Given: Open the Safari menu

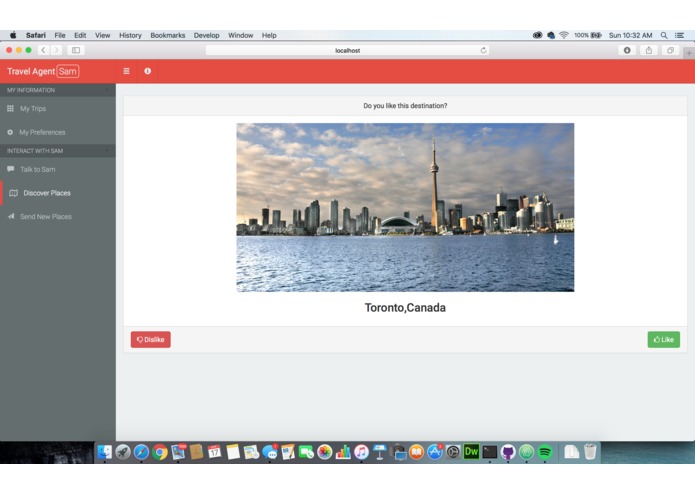Looking at the screenshot, I should (35, 35).
